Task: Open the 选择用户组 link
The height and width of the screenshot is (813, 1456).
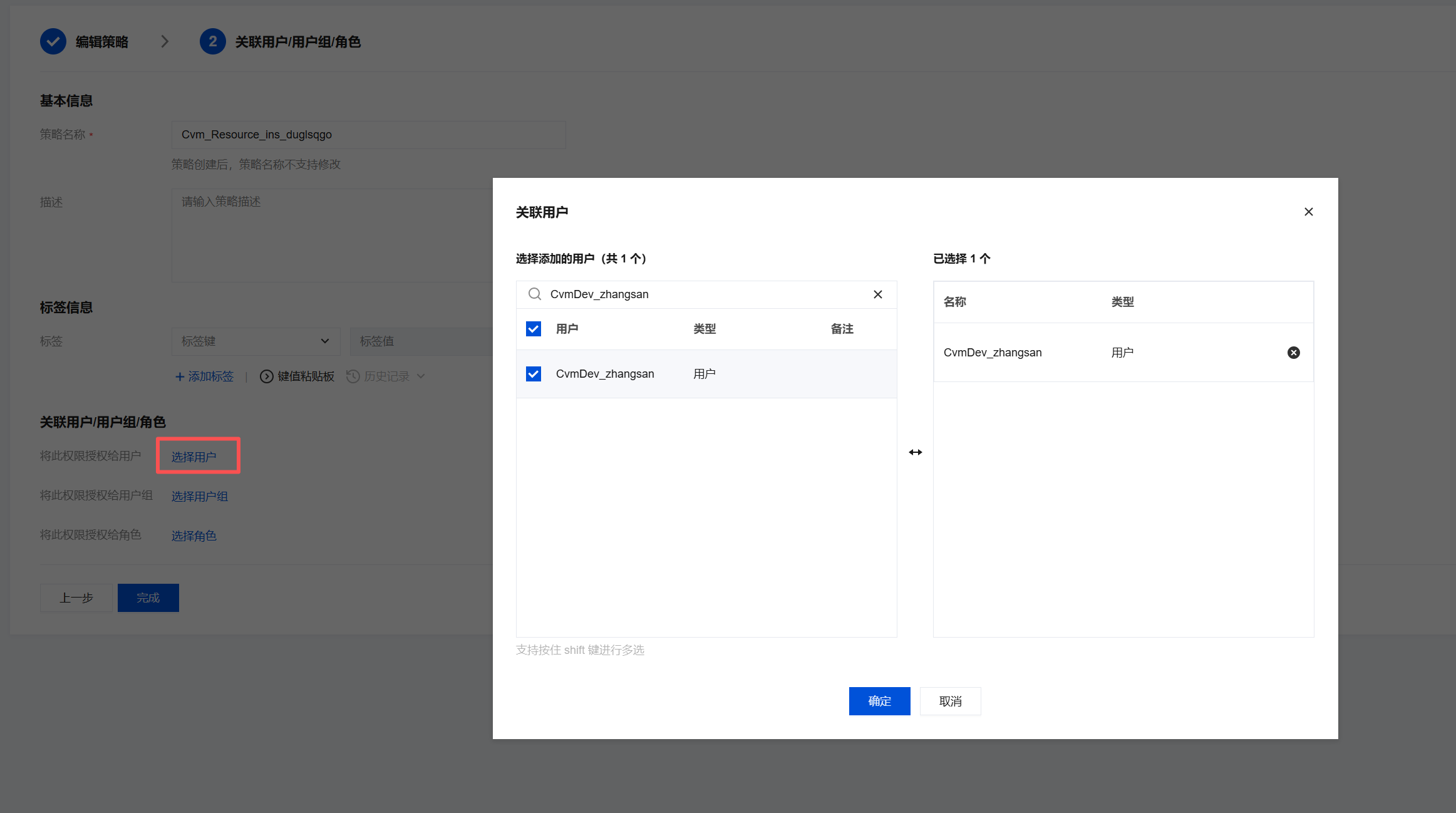Action: click(200, 496)
